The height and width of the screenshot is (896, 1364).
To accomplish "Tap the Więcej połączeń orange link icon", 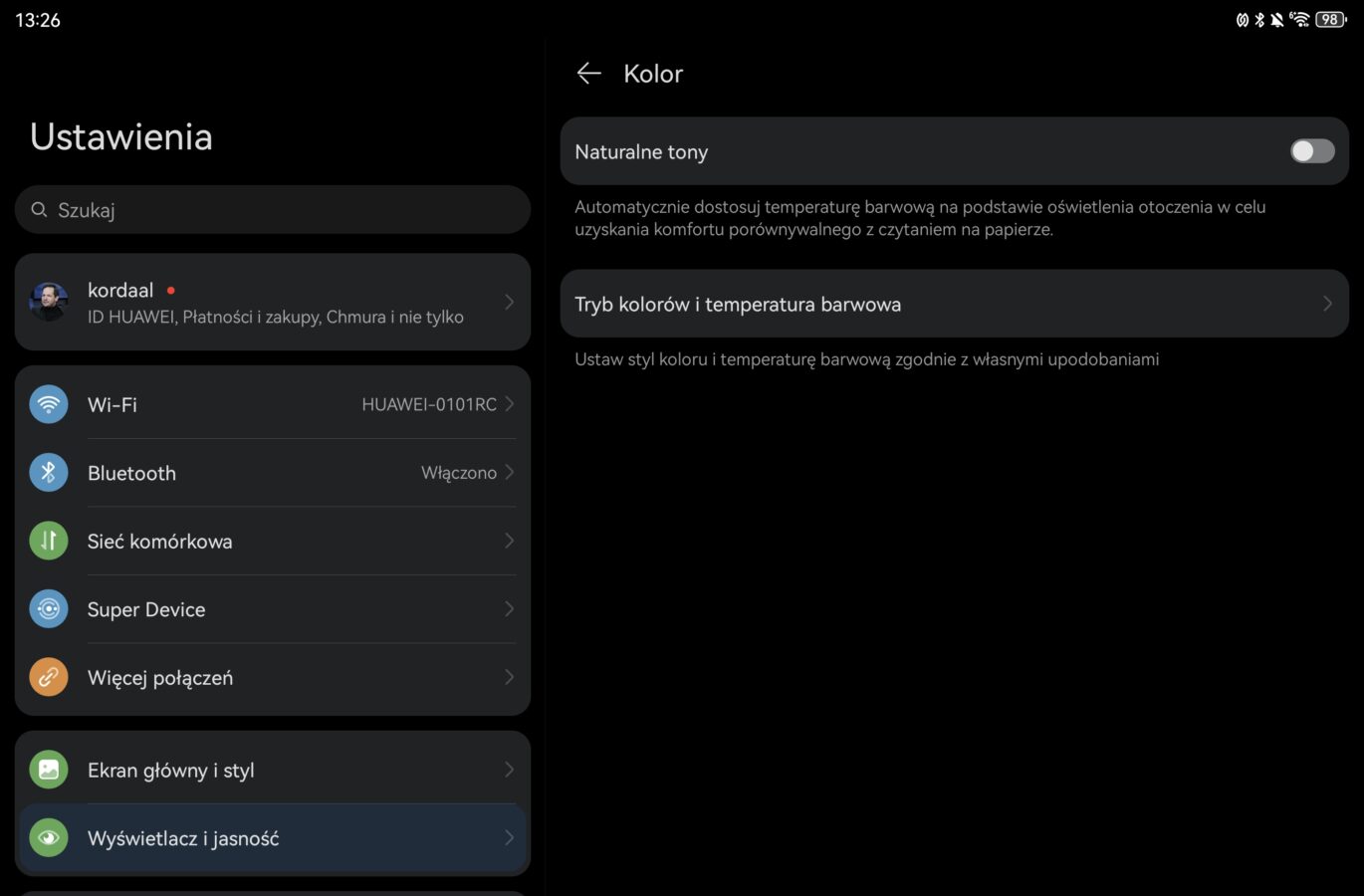I will pos(49,677).
